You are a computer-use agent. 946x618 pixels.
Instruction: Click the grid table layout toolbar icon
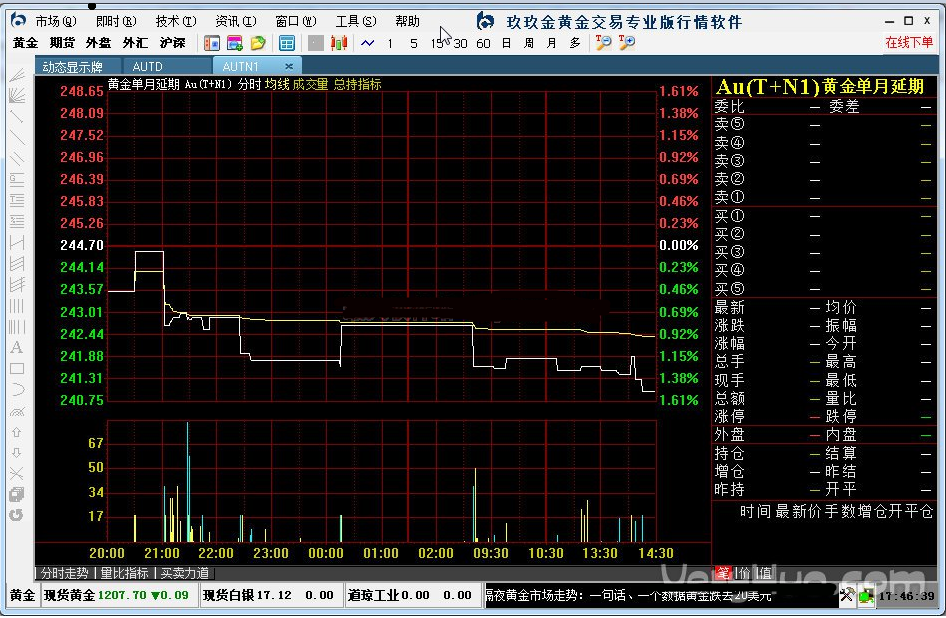[287, 43]
